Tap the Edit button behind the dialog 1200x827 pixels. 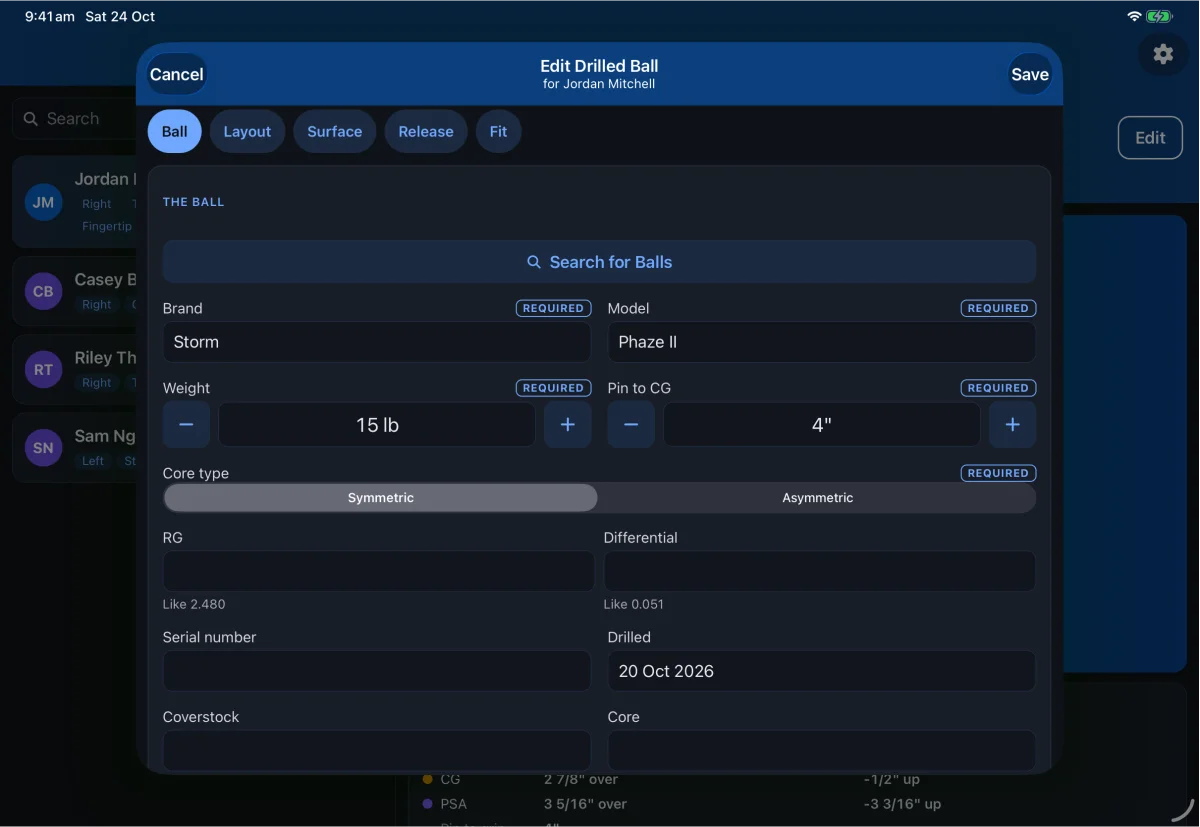[x=1150, y=138]
